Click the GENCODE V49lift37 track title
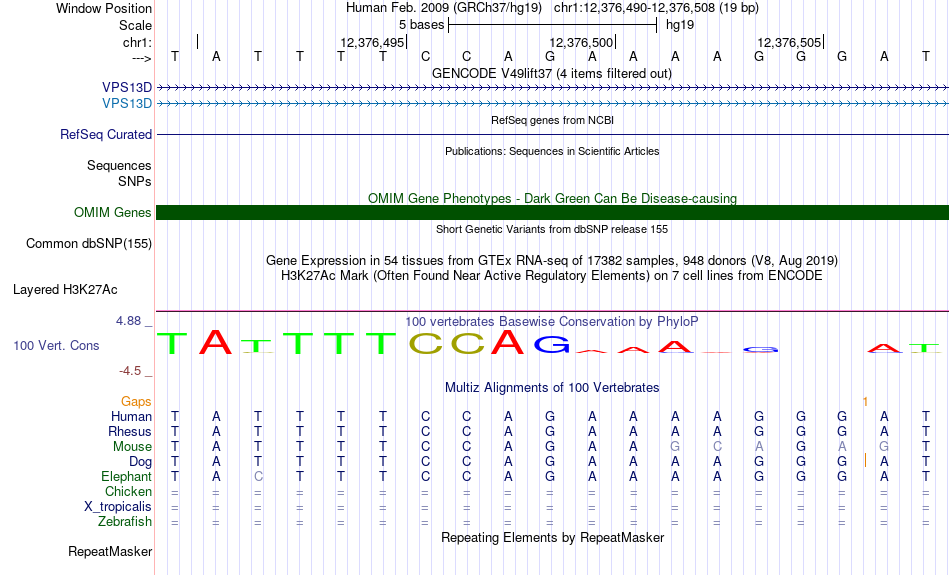Image resolution: width=950 pixels, height=575 pixels. pyautogui.click(x=551, y=74)
